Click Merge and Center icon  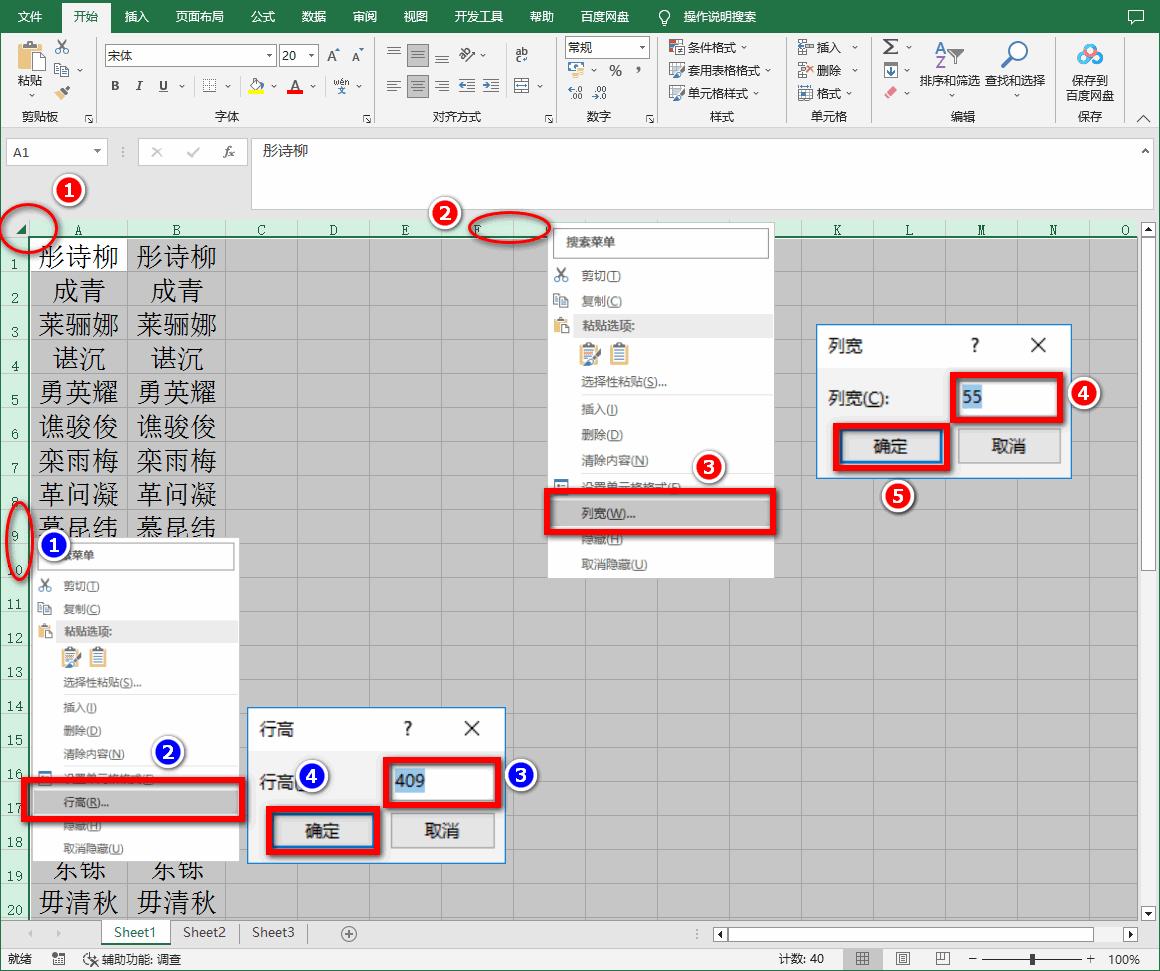522,87
